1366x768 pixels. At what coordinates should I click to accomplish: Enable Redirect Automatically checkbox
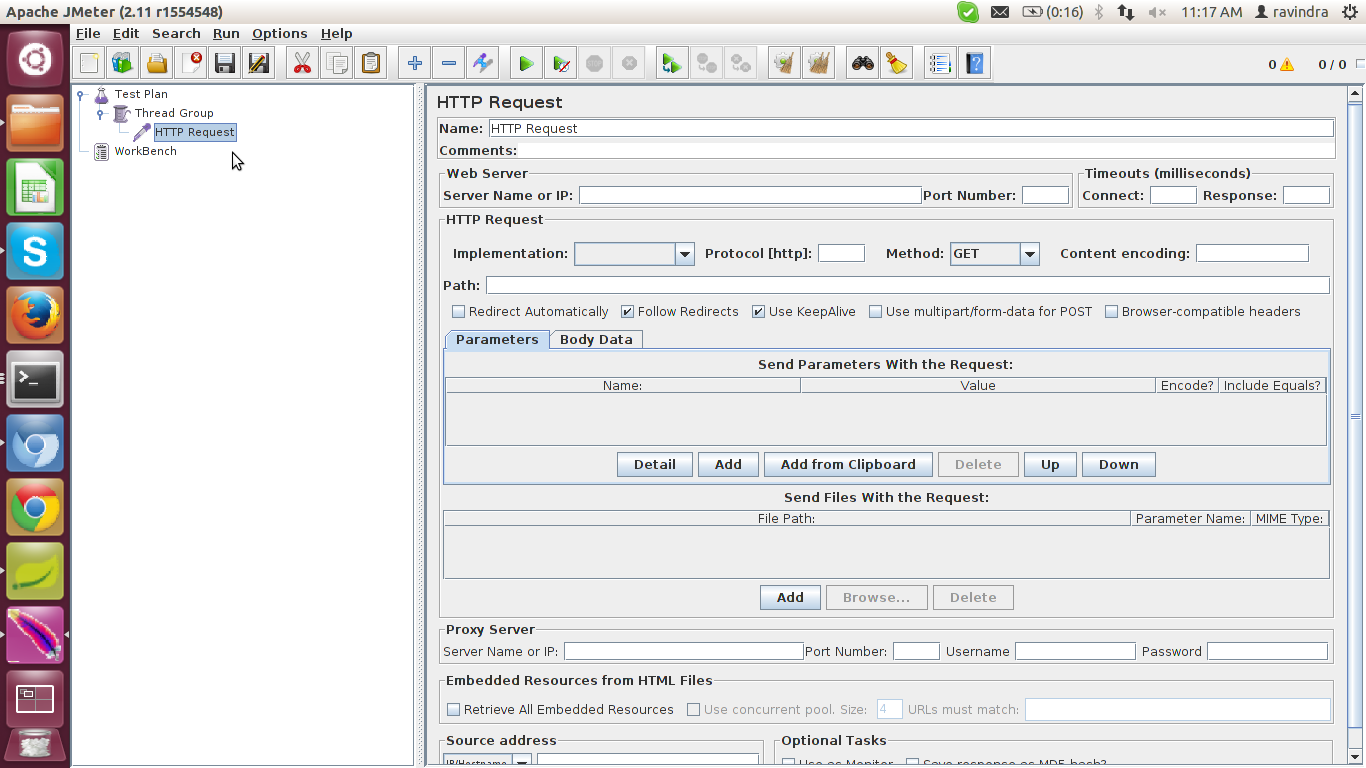459,312
